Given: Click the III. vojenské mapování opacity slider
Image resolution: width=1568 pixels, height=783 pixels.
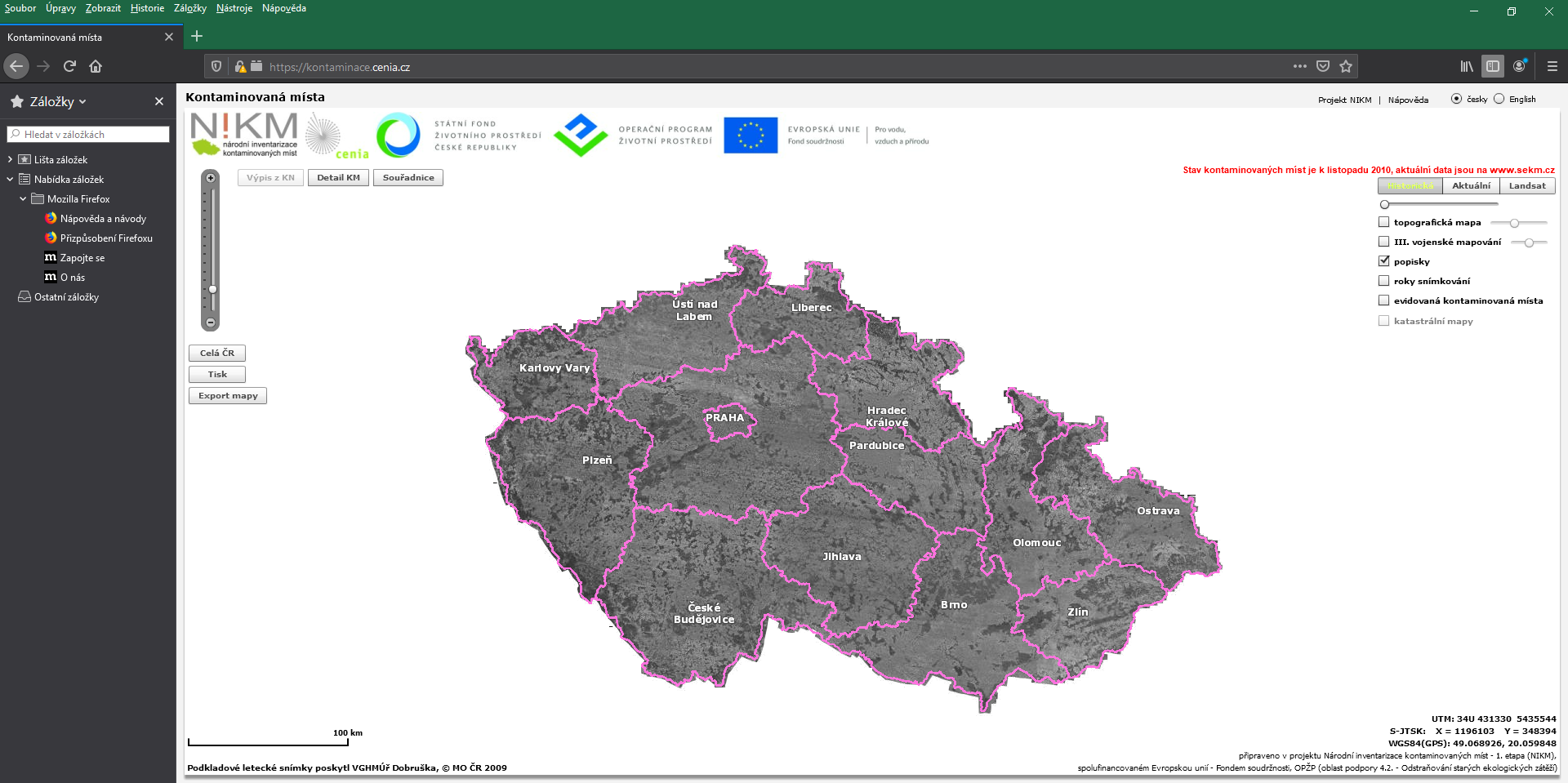Looking at the screenshot, I should [1529, 242].
